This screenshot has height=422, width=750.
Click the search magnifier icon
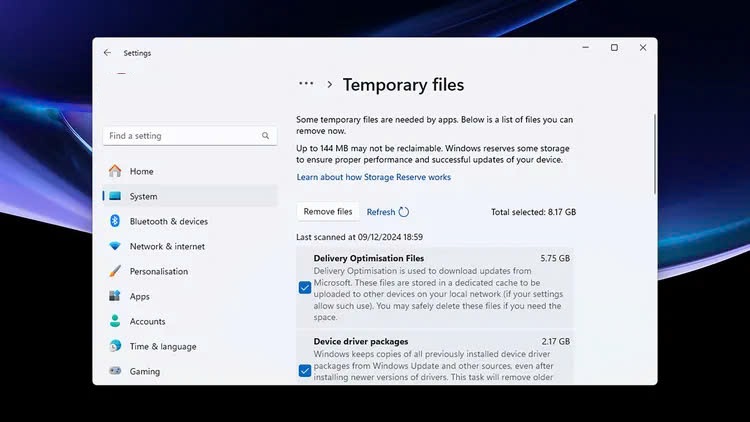pyautogui.click(x=266, y=136)
